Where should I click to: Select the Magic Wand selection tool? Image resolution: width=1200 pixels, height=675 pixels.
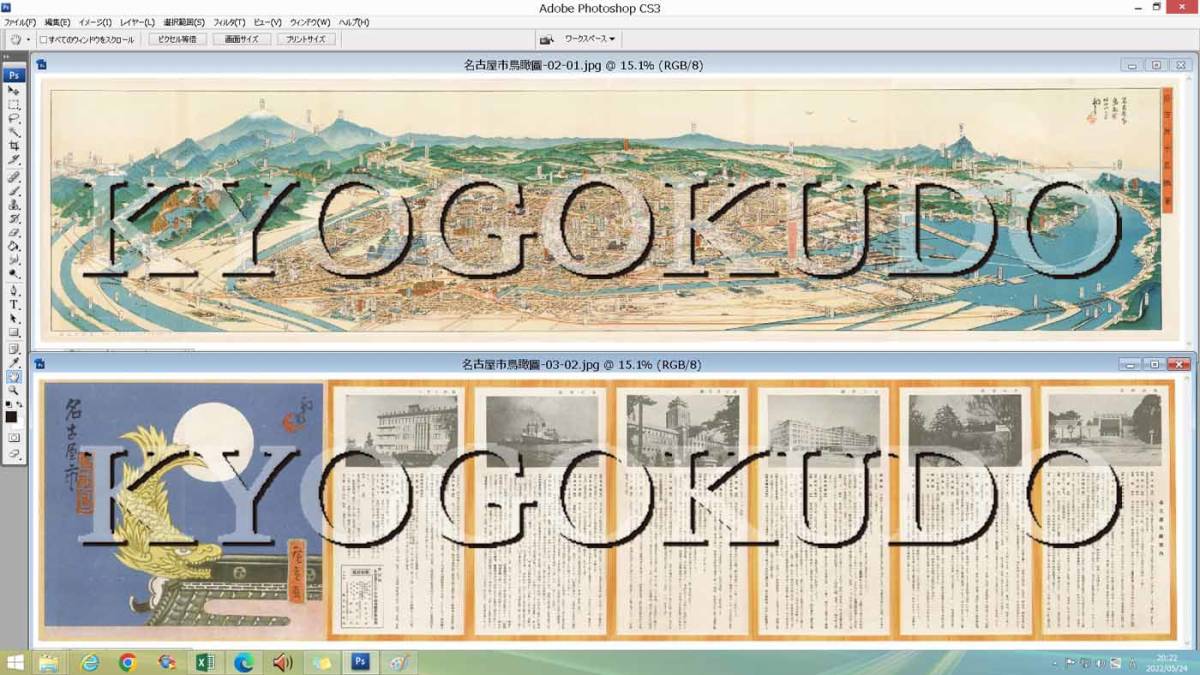point(14,132)
